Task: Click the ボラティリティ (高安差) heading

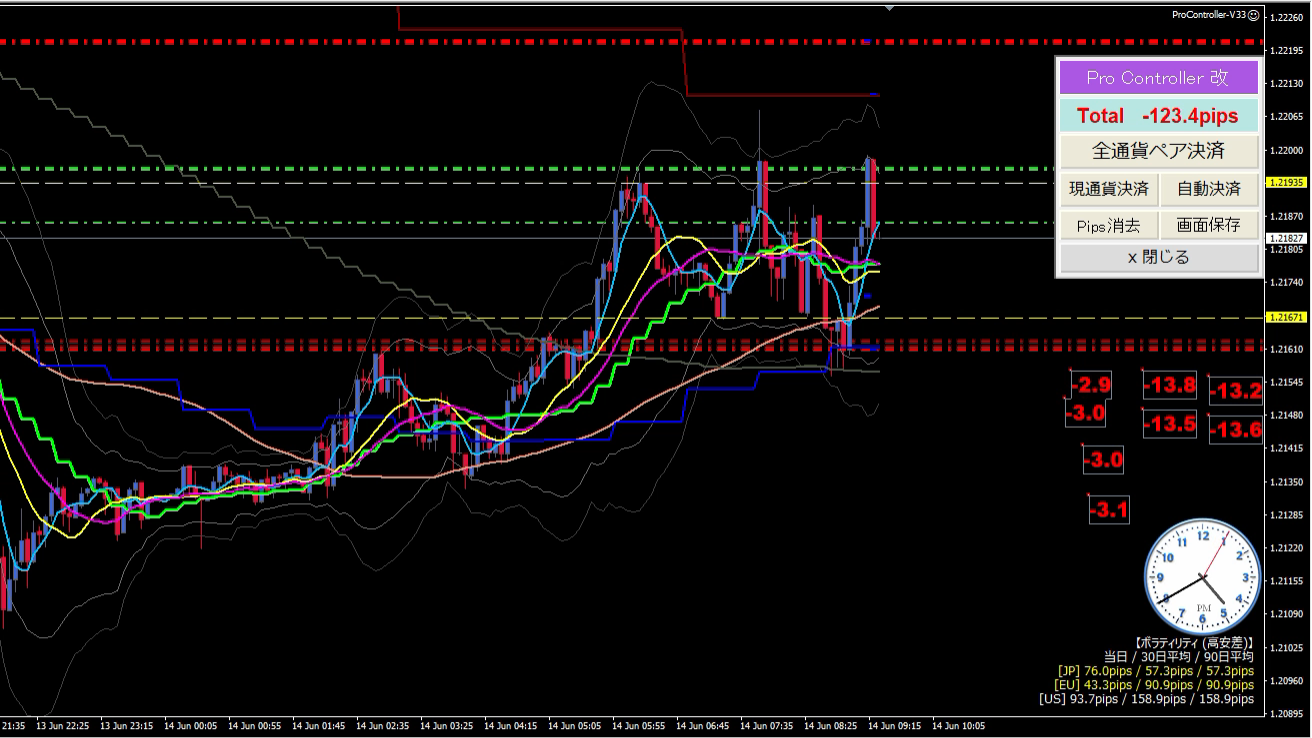Action: [x=1194, y=643]
